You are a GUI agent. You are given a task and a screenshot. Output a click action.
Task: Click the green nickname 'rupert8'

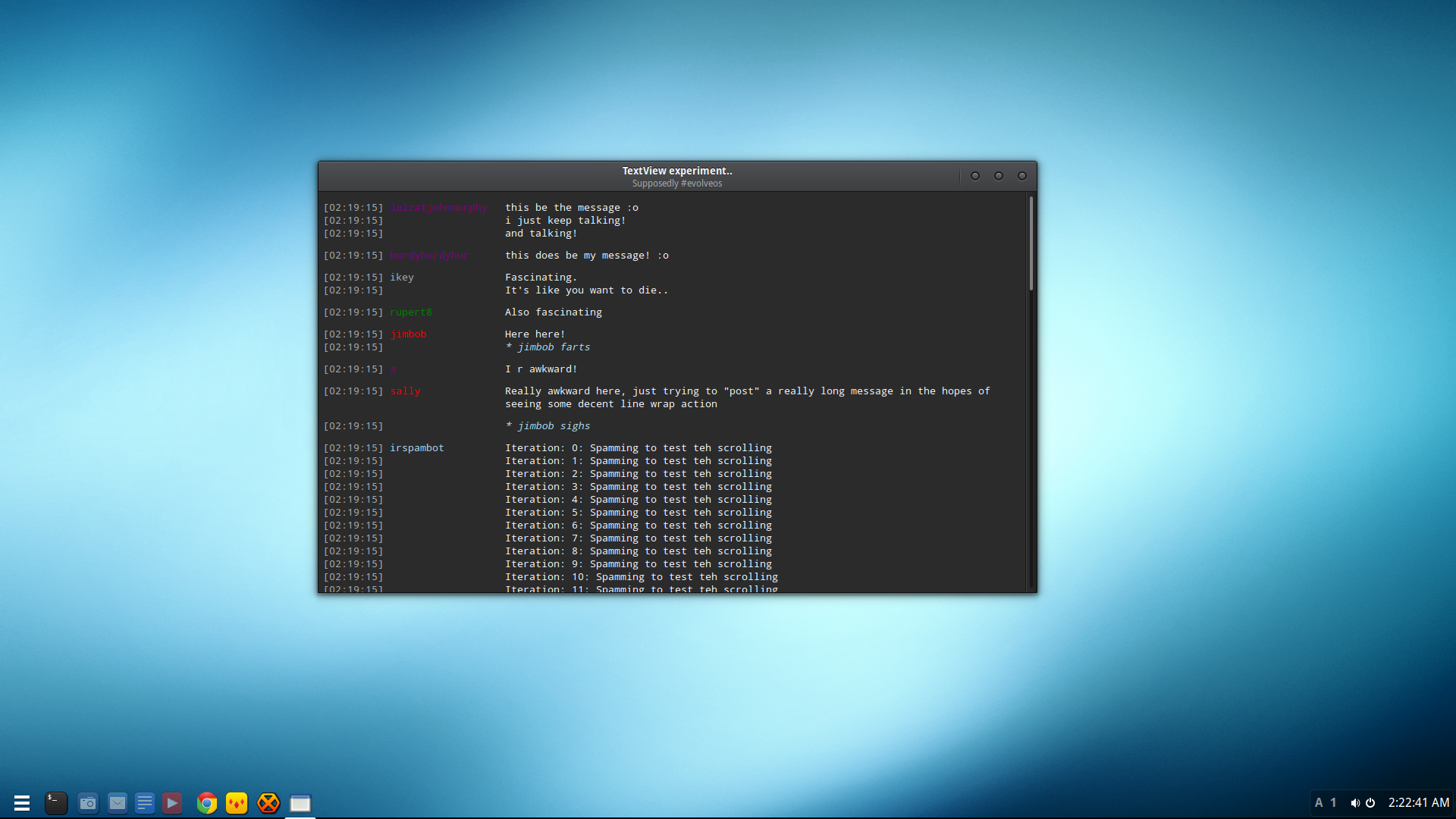point(411,312)
